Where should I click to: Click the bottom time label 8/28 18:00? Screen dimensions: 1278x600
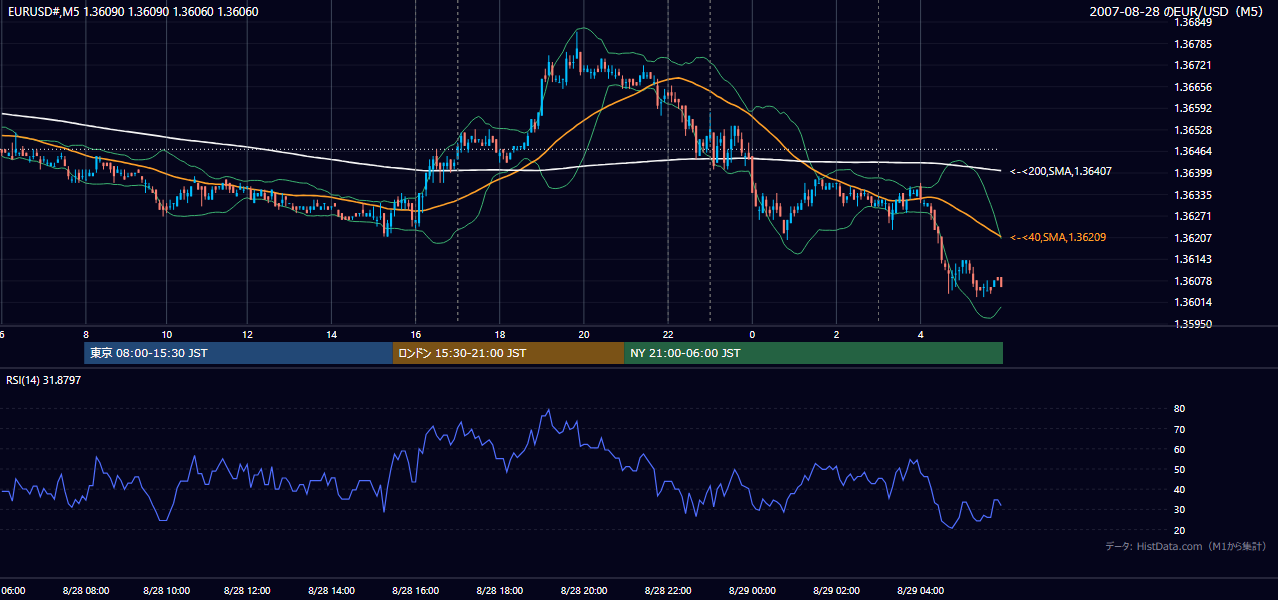click(x=499, y=590)
